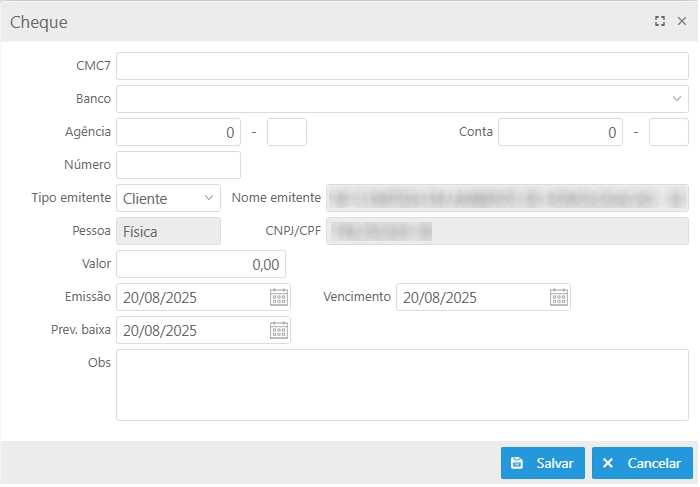Click the Vencimento label
The height and width of the screenshot is (487, 700).
coord(357,297)
